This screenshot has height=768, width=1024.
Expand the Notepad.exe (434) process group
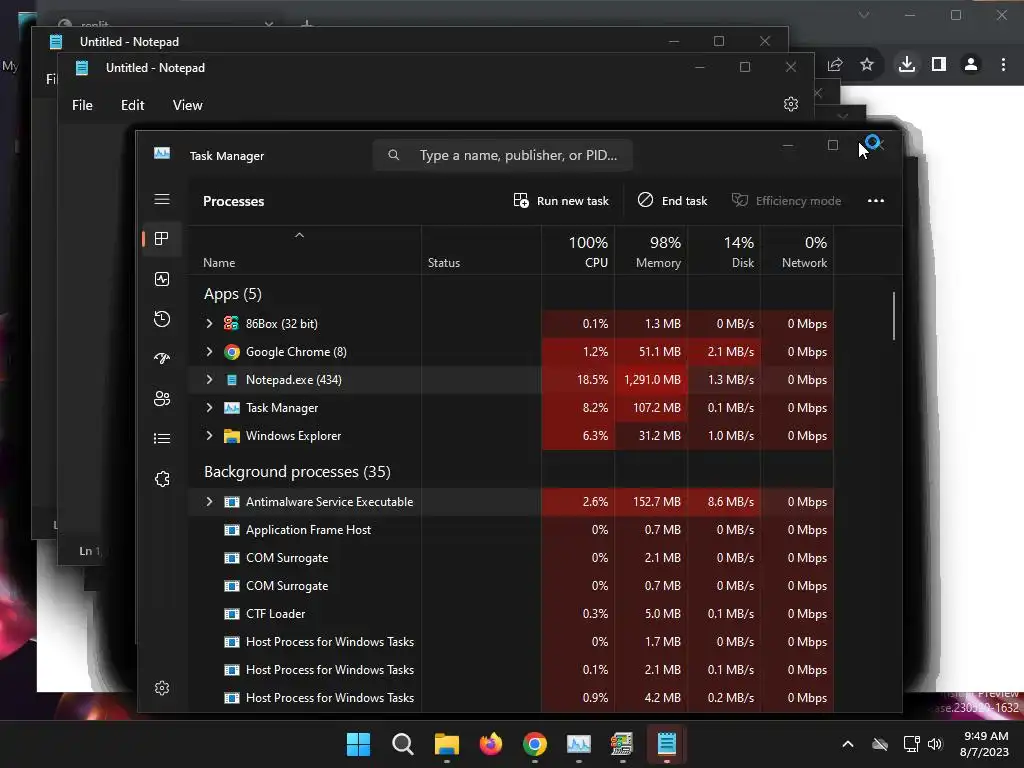point(209,379)
